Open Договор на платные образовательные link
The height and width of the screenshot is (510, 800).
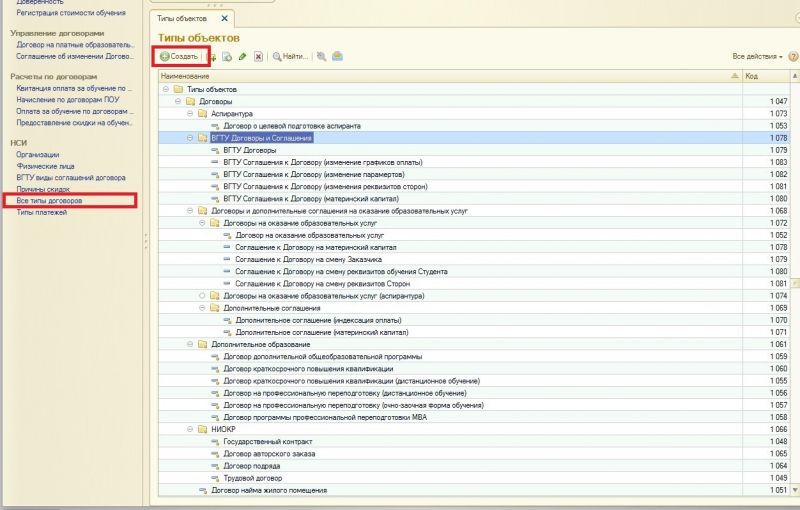point(75,45)
